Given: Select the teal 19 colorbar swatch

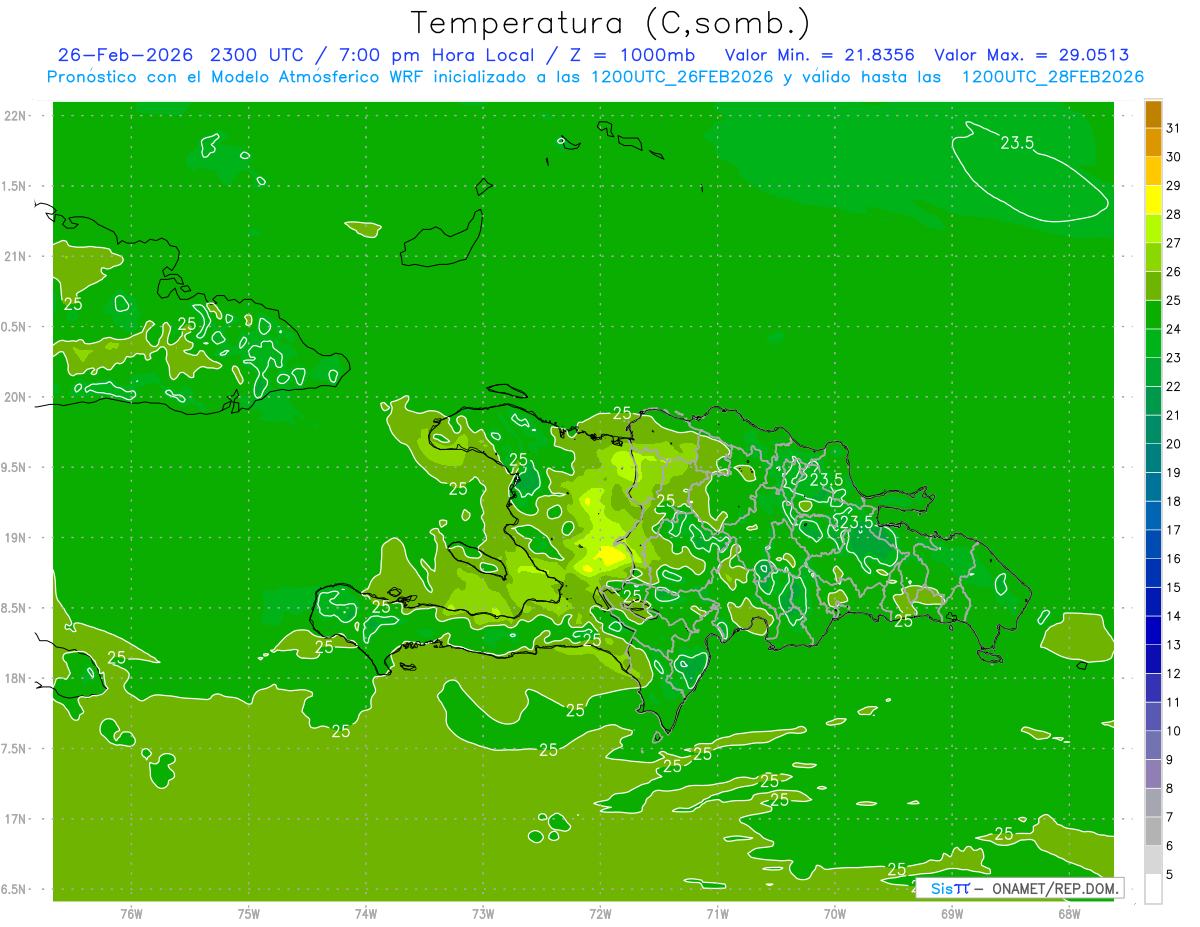Looking at the screenshot, I should point(1153,487).
